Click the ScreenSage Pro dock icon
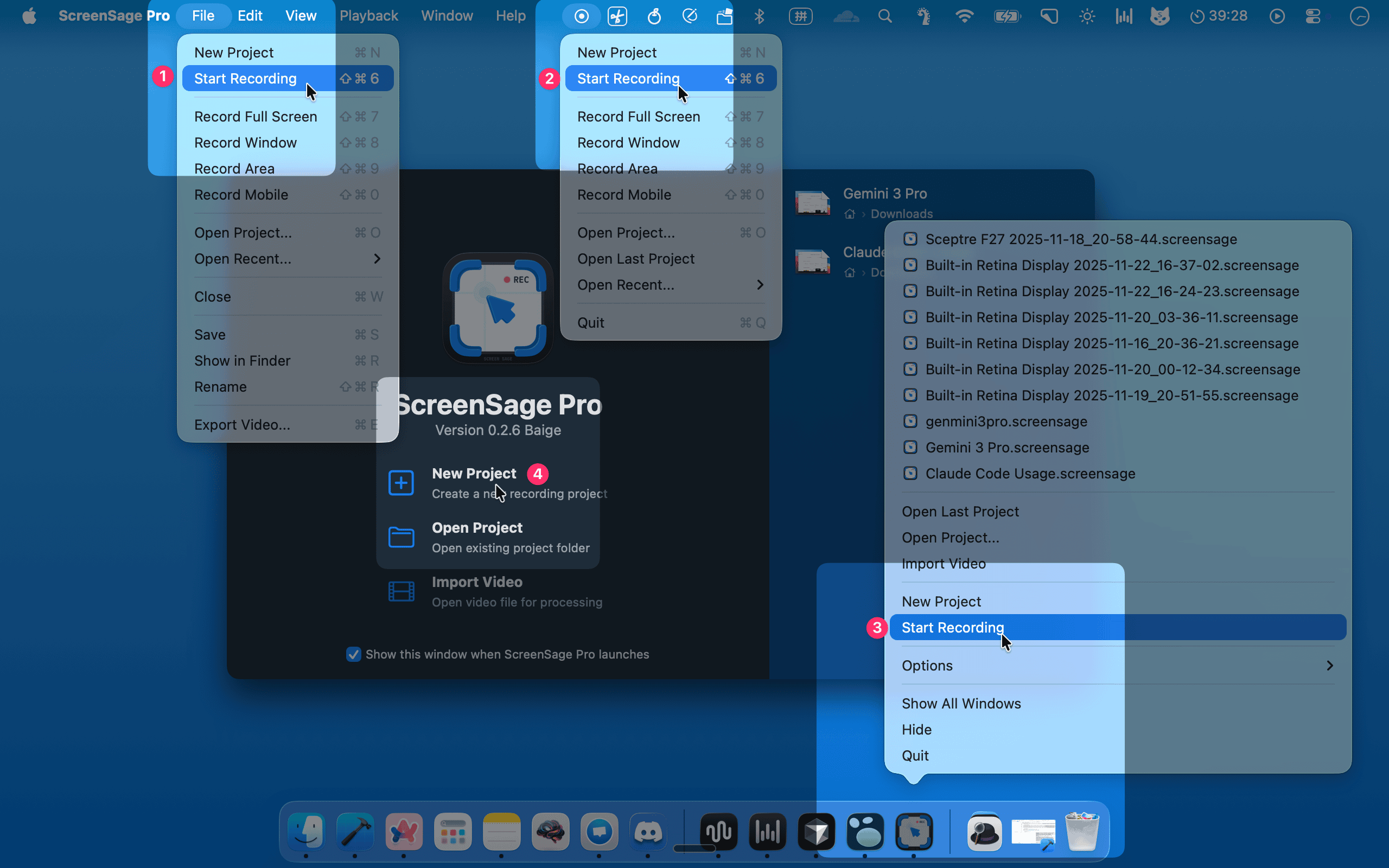This screenshot has width=1389, height=868. (914, 831)
